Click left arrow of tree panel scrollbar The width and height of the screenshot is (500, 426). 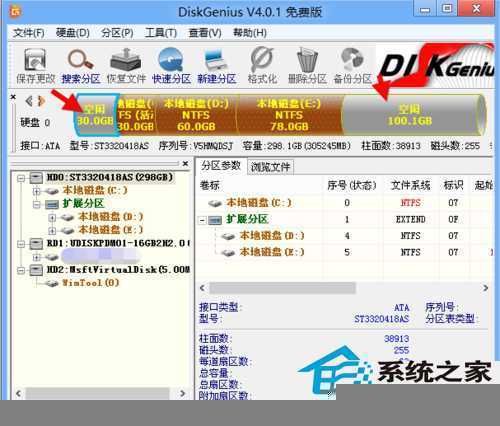point(18,394)
